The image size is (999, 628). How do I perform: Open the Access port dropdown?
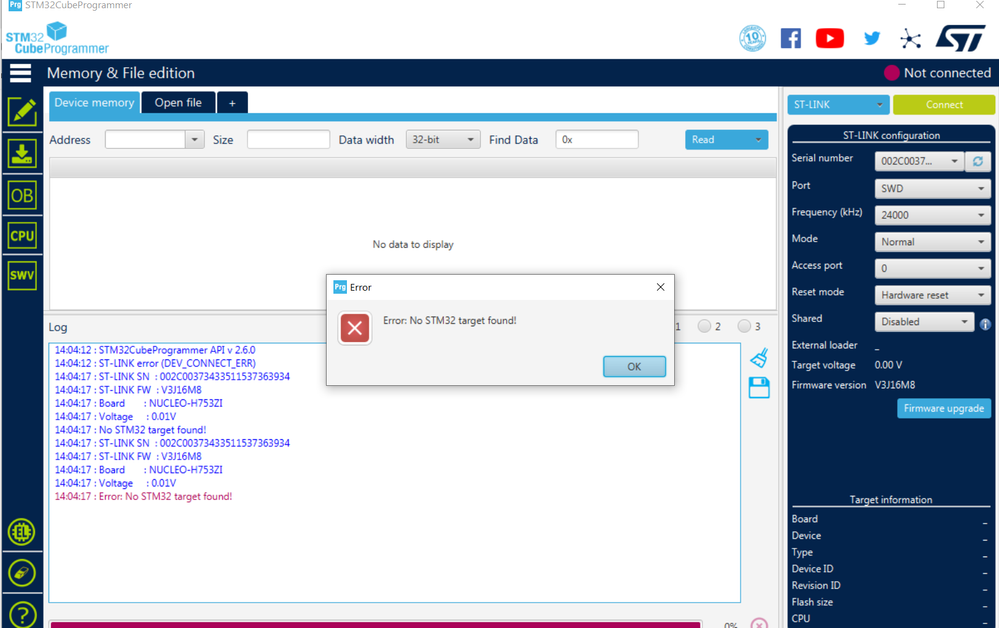[933, 268]
